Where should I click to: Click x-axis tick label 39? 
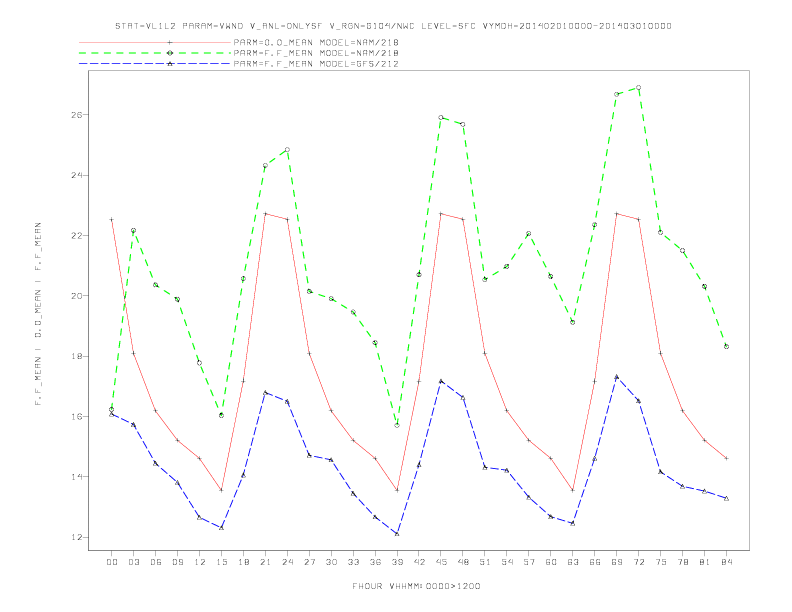coord(397,562)
